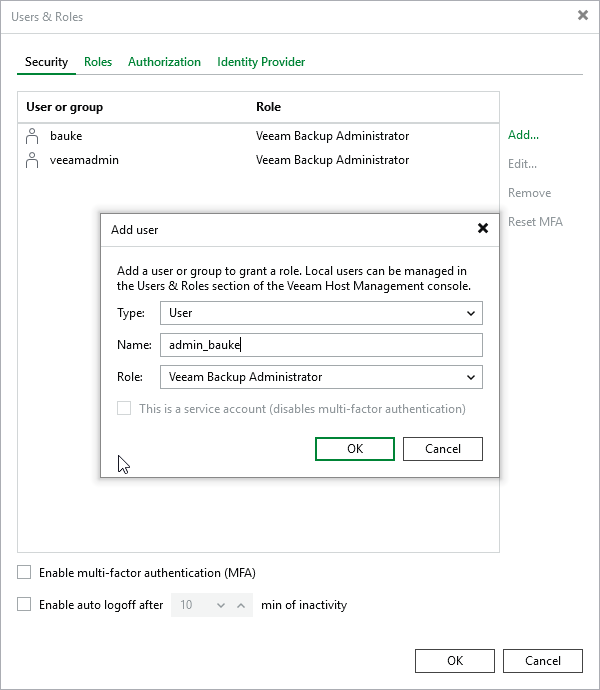Click the user icon next to veeamadmin
Image resolution: width=600 pixels, height=690 pixels.
pos(32,160)
